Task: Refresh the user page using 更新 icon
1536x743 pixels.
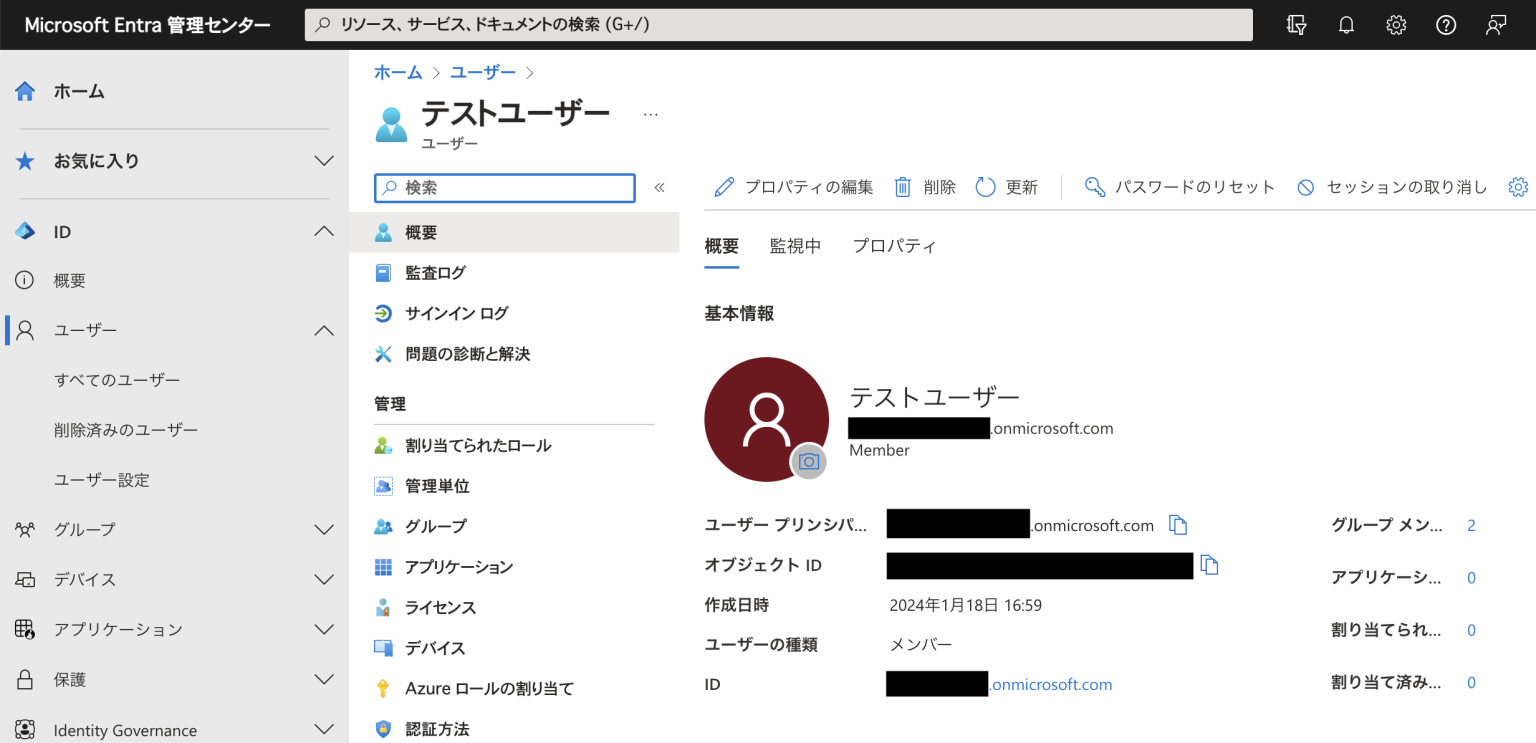Action: tap(986, 186)
